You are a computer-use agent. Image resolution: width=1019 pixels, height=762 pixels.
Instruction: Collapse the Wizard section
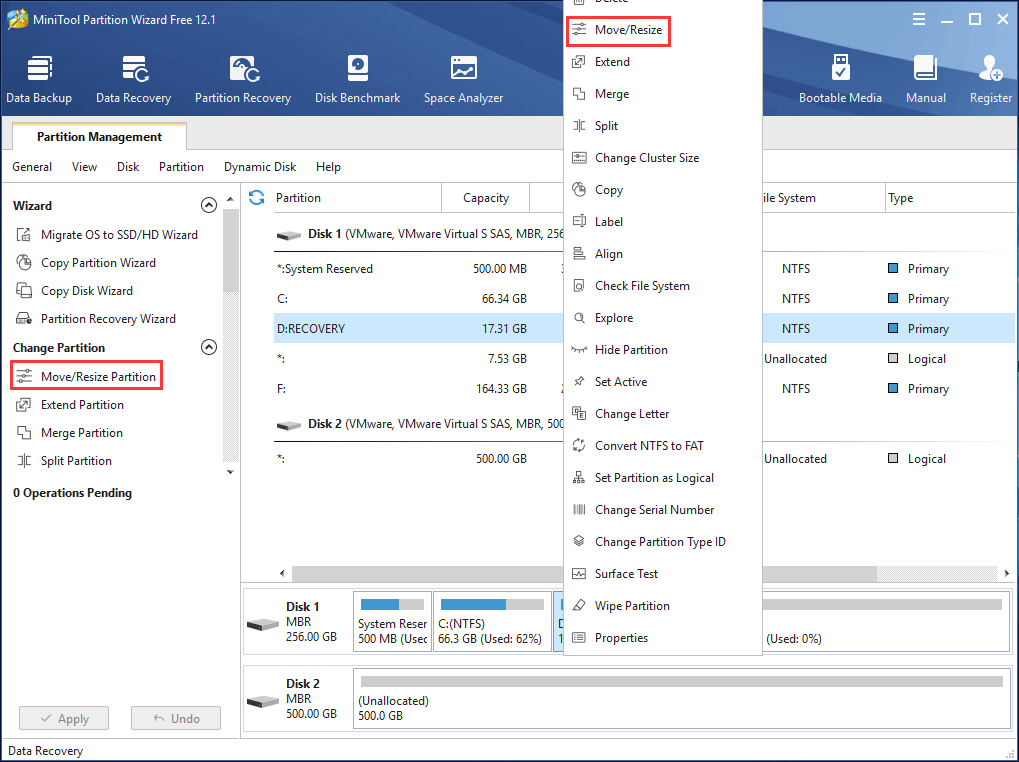coord(209,205)
